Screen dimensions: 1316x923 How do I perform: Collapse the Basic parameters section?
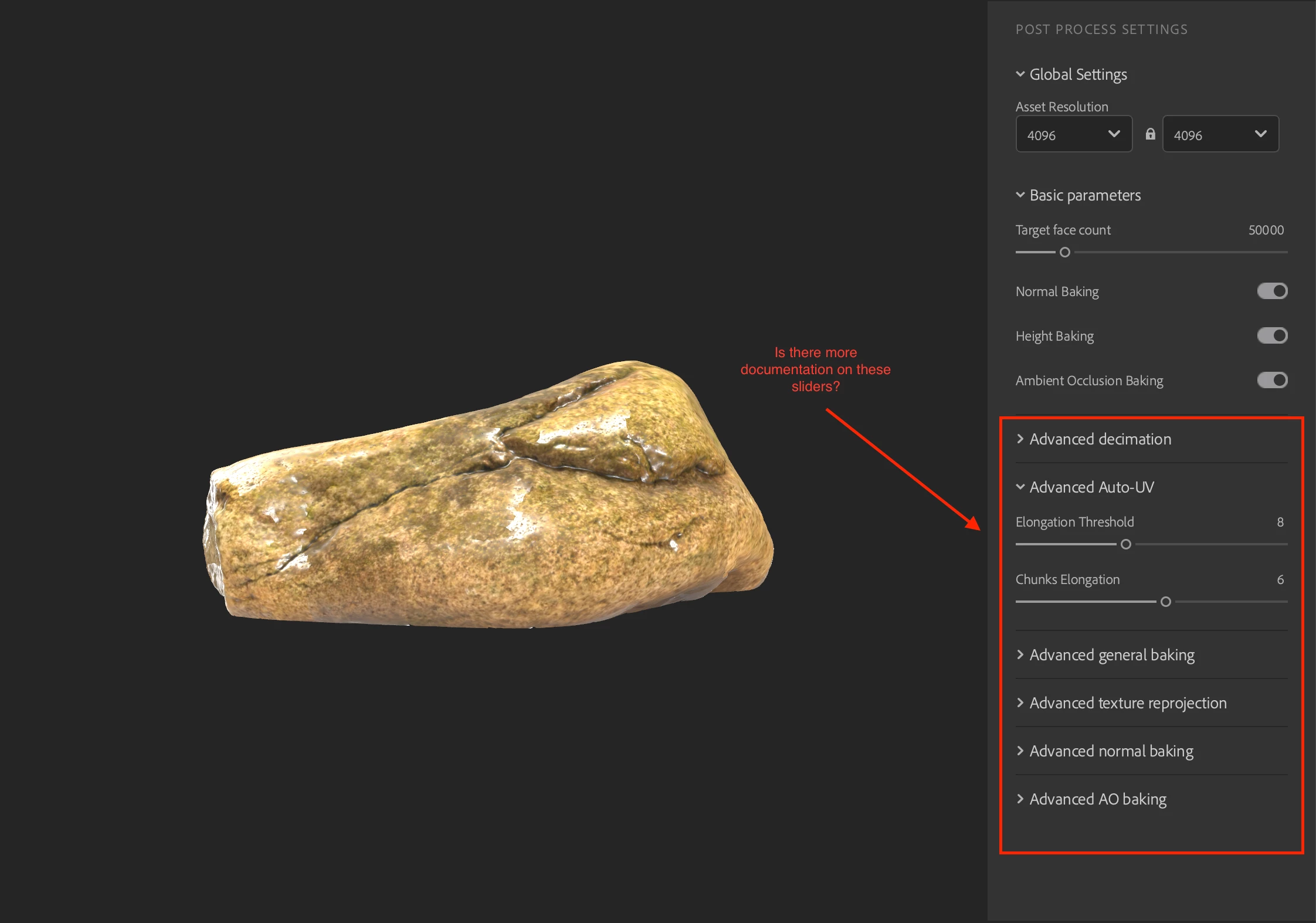(x=1078, y=195)
